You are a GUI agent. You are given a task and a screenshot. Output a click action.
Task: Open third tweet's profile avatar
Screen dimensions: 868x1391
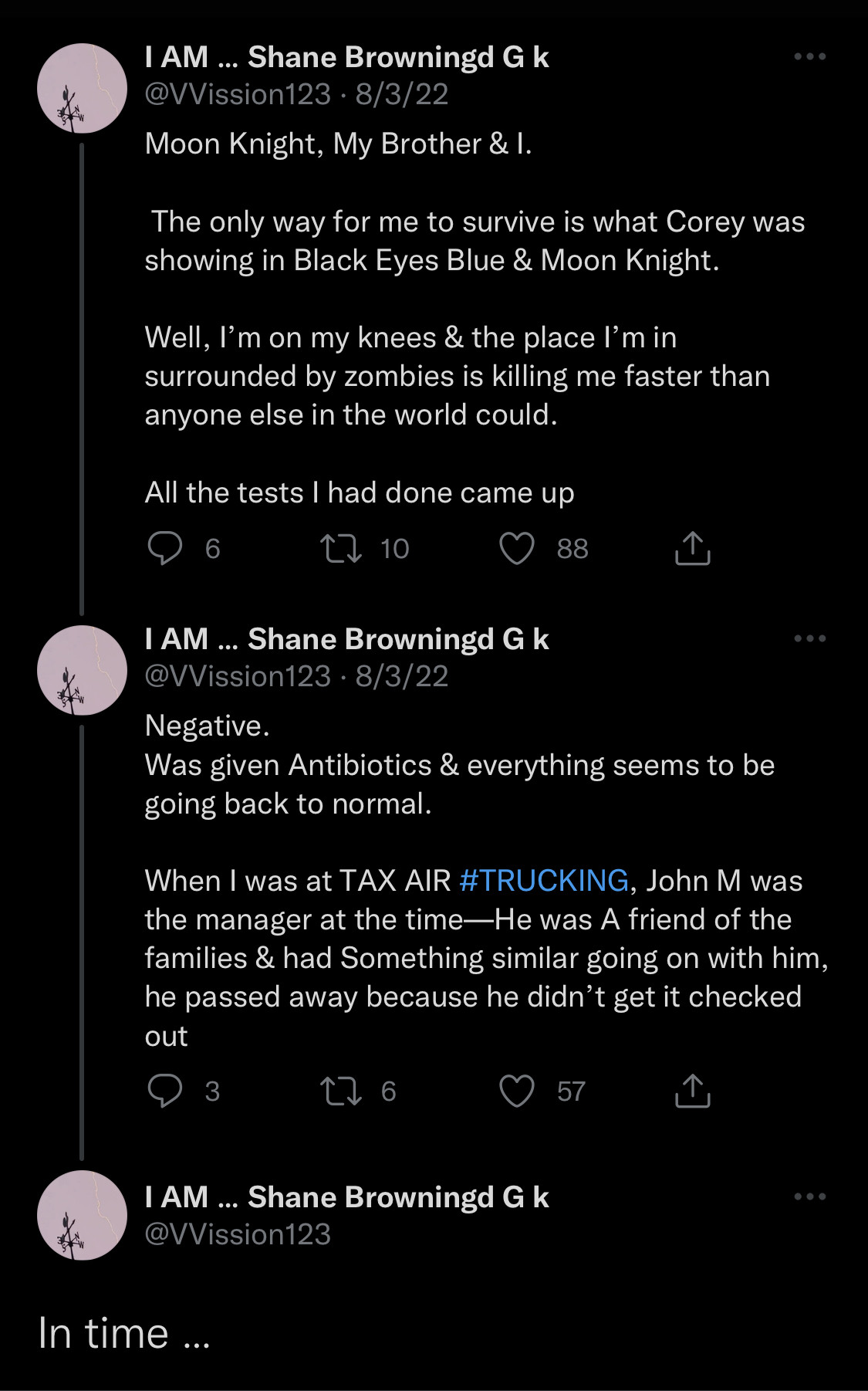82,1215
